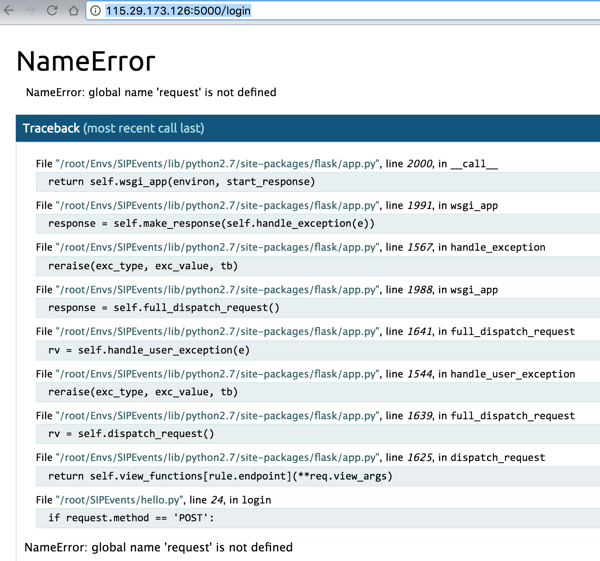Expand the frame with self.wsgi_app(environ, start_response)

[182, 182]
